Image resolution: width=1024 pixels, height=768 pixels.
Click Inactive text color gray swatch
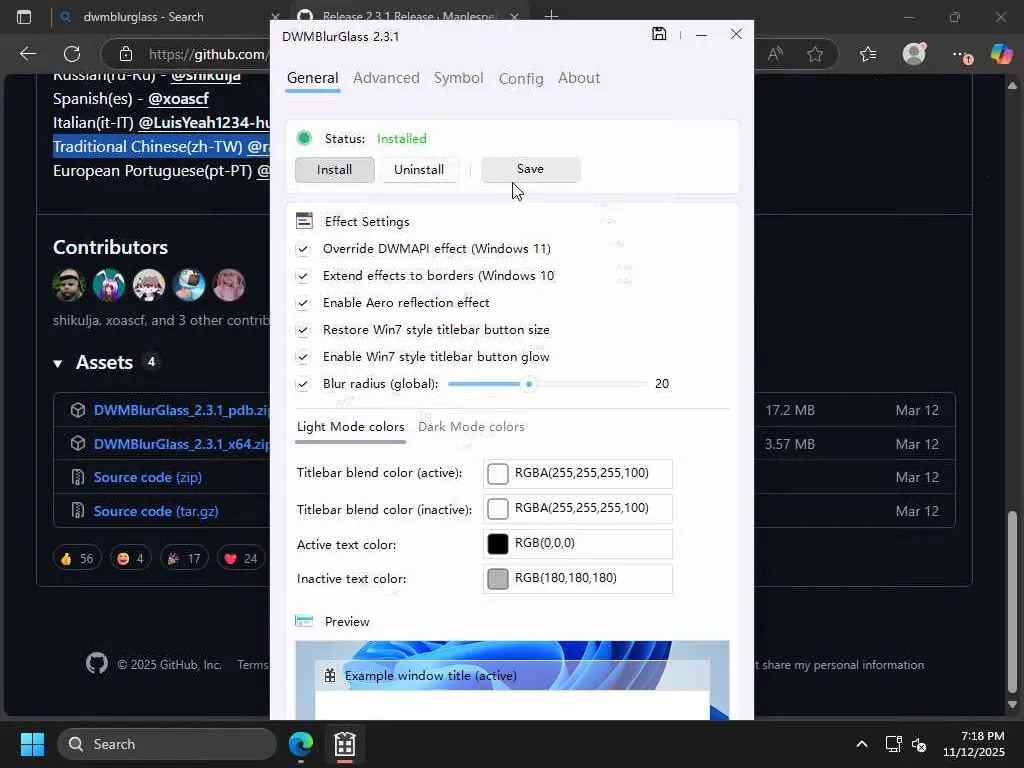tap(498, 579)
